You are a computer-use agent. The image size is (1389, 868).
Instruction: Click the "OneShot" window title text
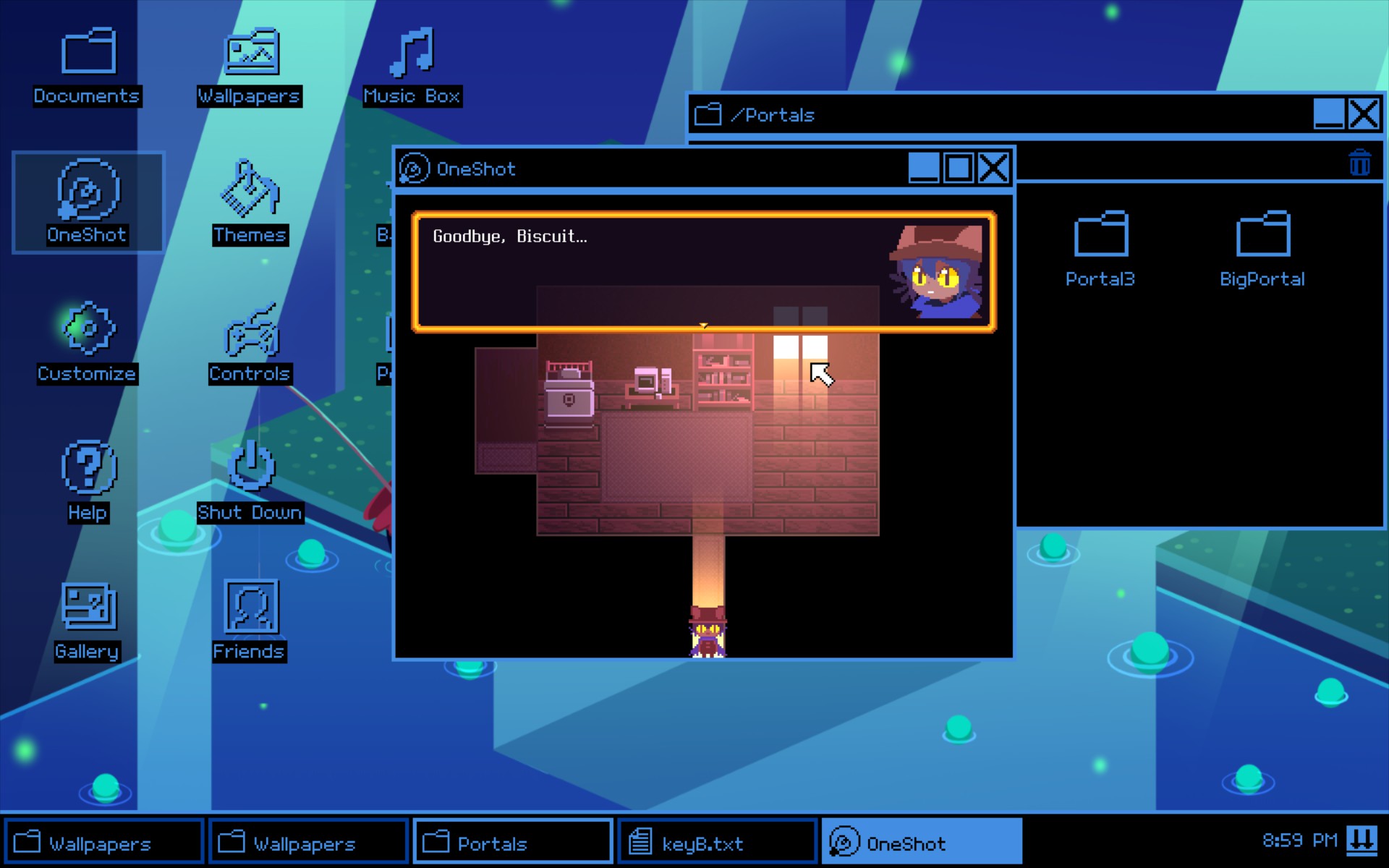[476, 169]
